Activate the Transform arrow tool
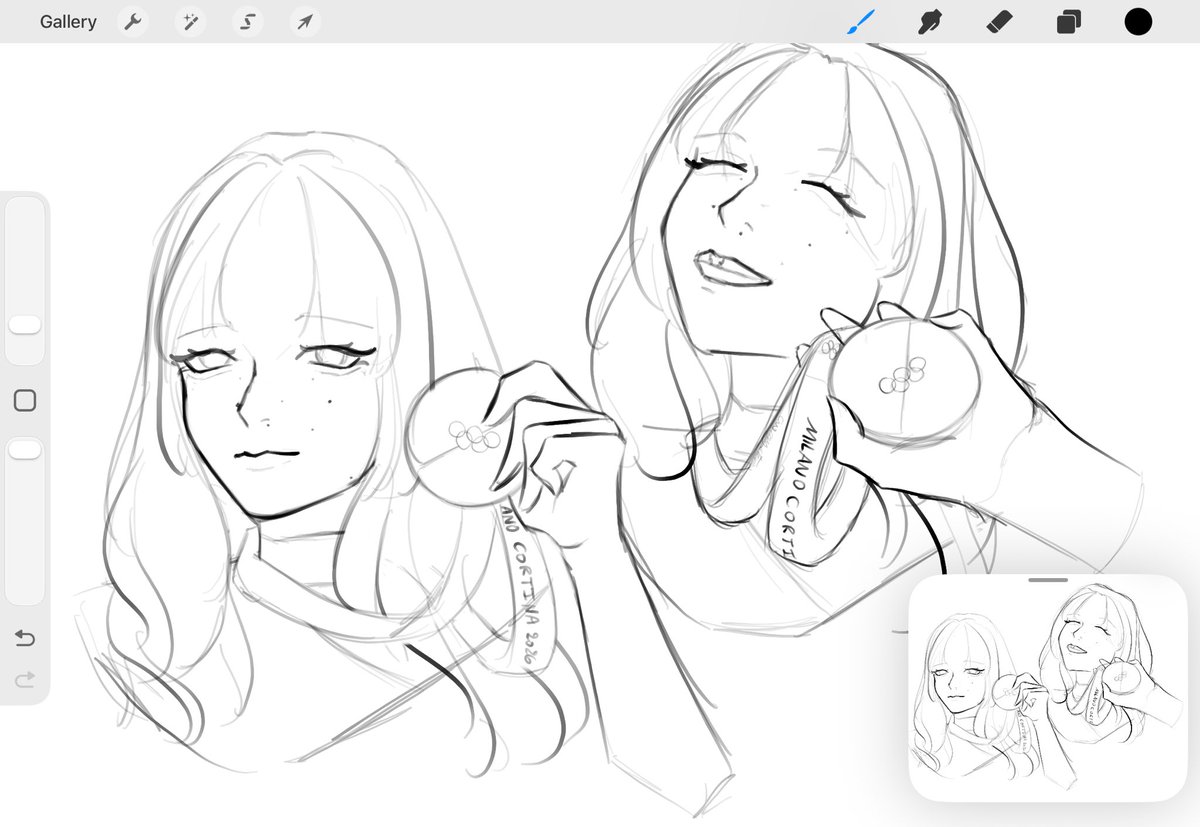This screenshot has width=1200, height=827. pos(304,21)
